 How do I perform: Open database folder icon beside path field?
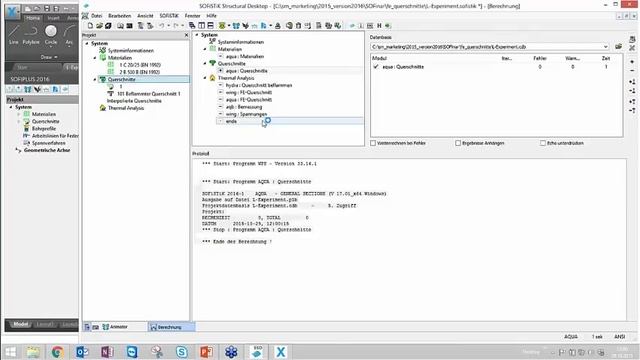pyautogui.click(x=618, y=47)
